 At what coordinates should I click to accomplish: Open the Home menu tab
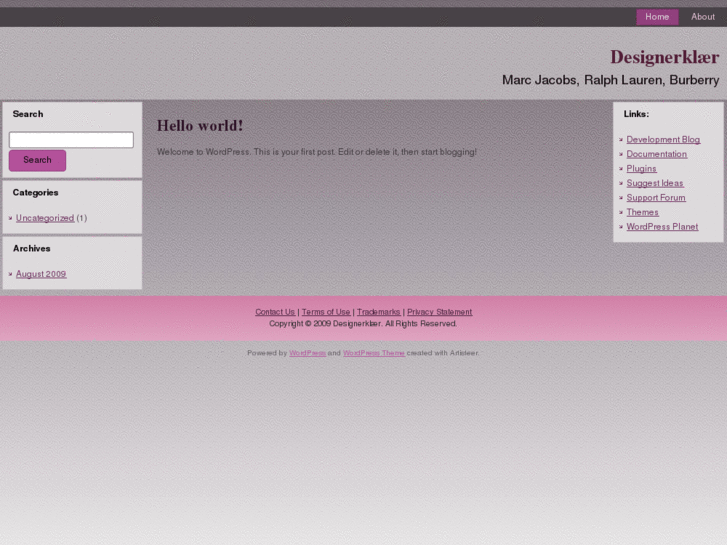pyautogui.click(x=657, y=17)
